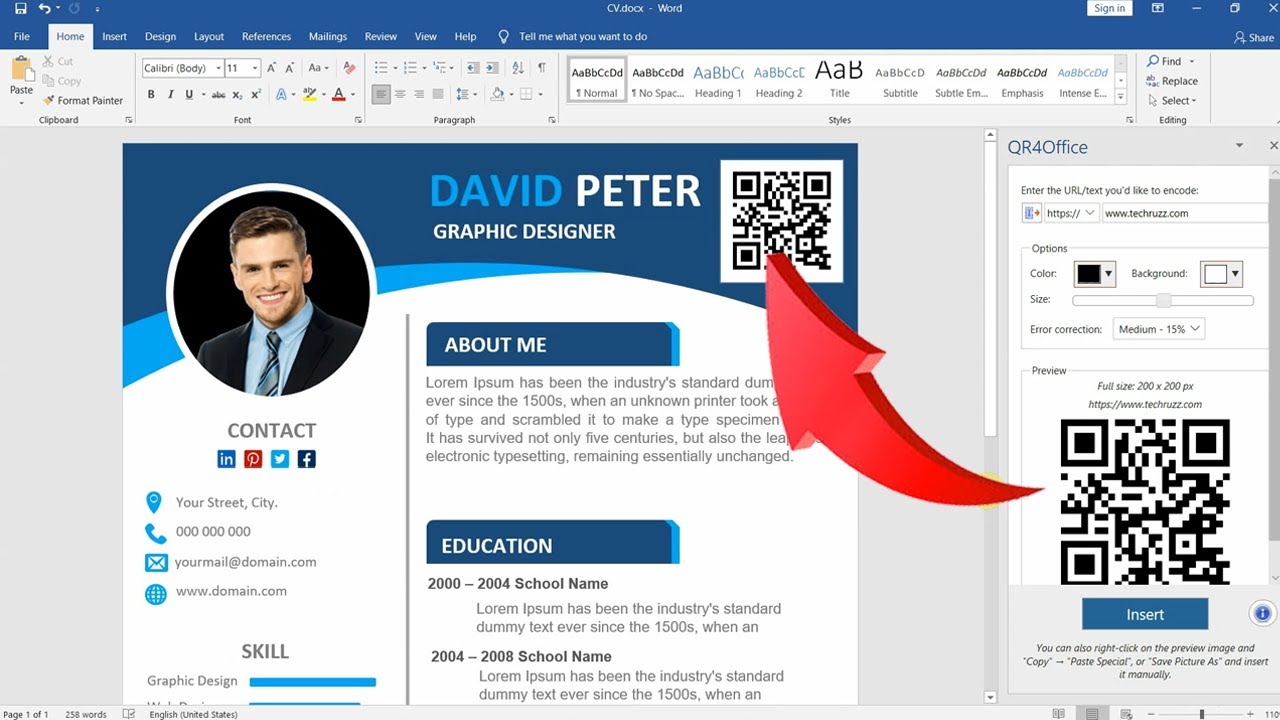This screenshot has width=1280, height=720.
Task: Open the Find dropdown arrow
Action: point(1192,61)
